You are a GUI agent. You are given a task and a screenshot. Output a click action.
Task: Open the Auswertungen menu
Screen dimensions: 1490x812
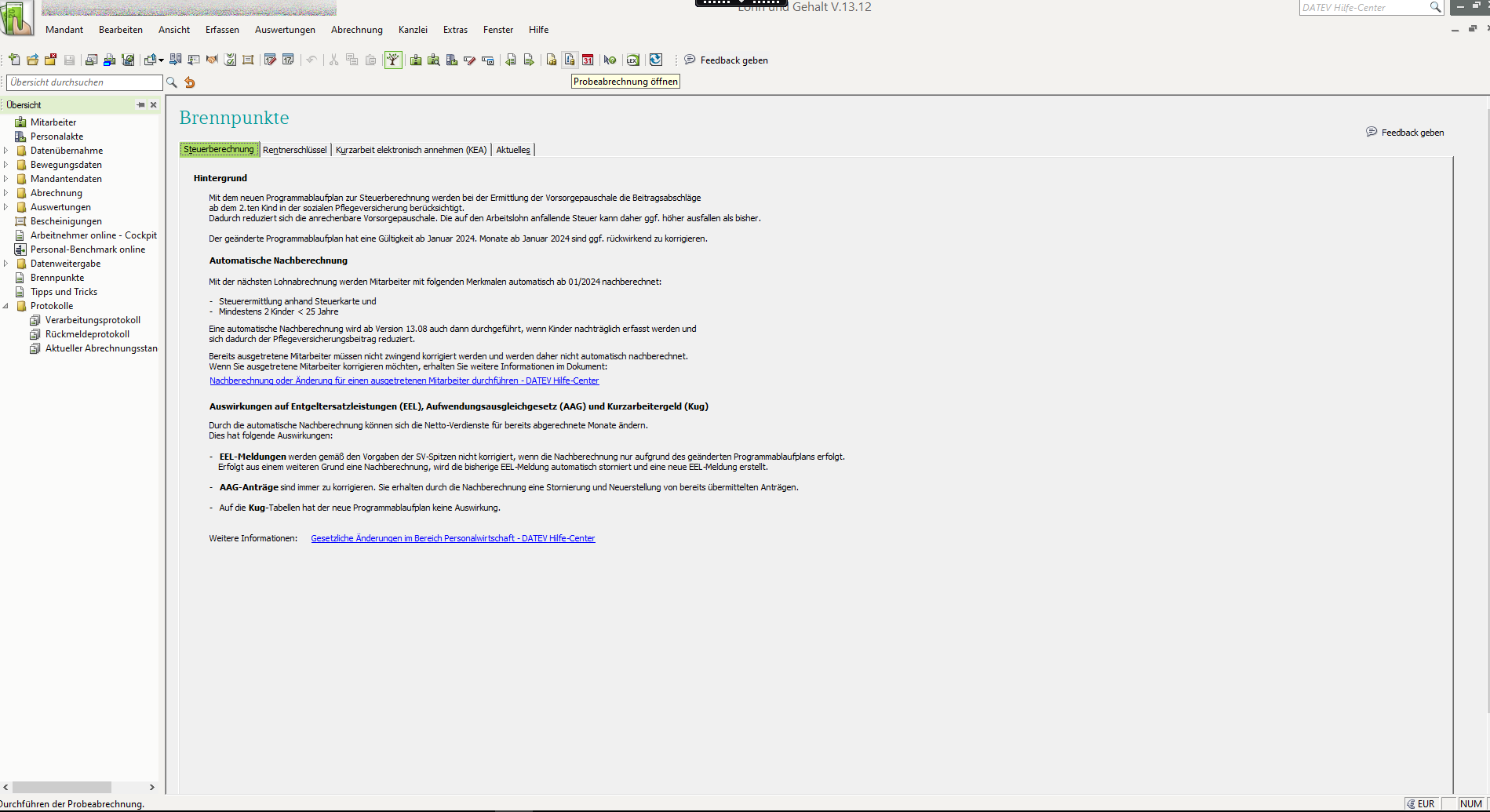[x=285, y=30]
